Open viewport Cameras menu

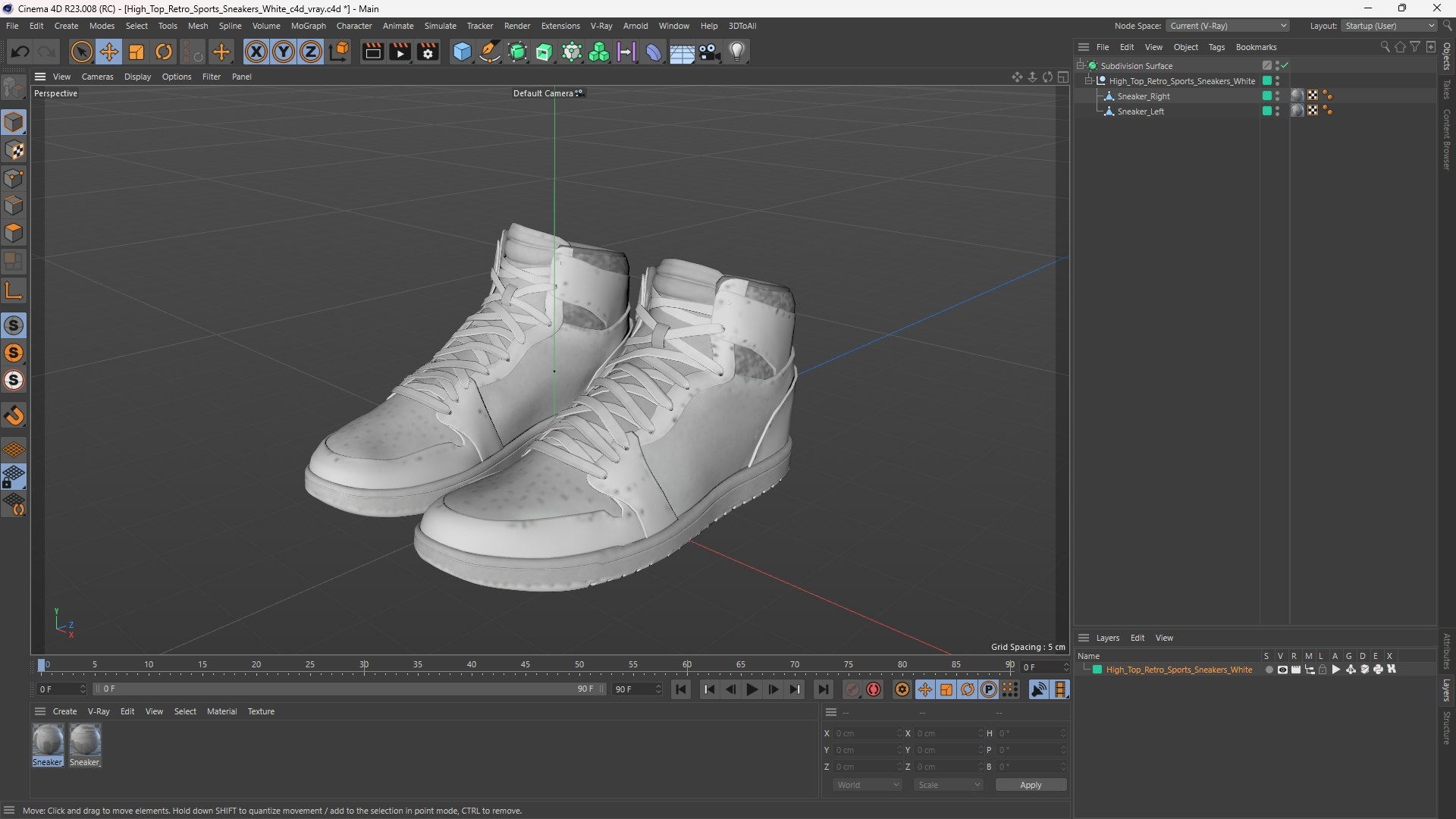(x=97, y=77)
